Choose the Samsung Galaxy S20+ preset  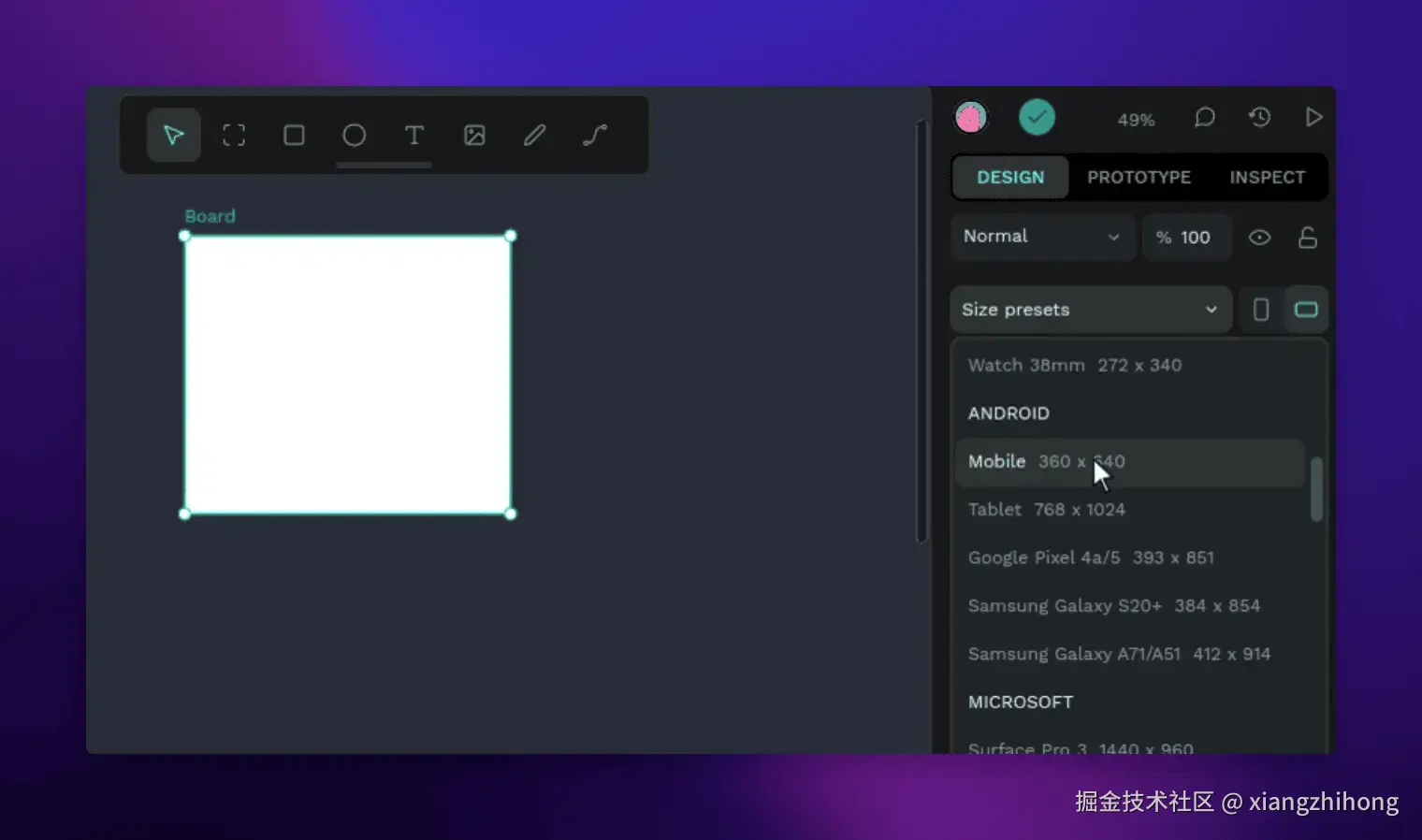(1130, 606)
